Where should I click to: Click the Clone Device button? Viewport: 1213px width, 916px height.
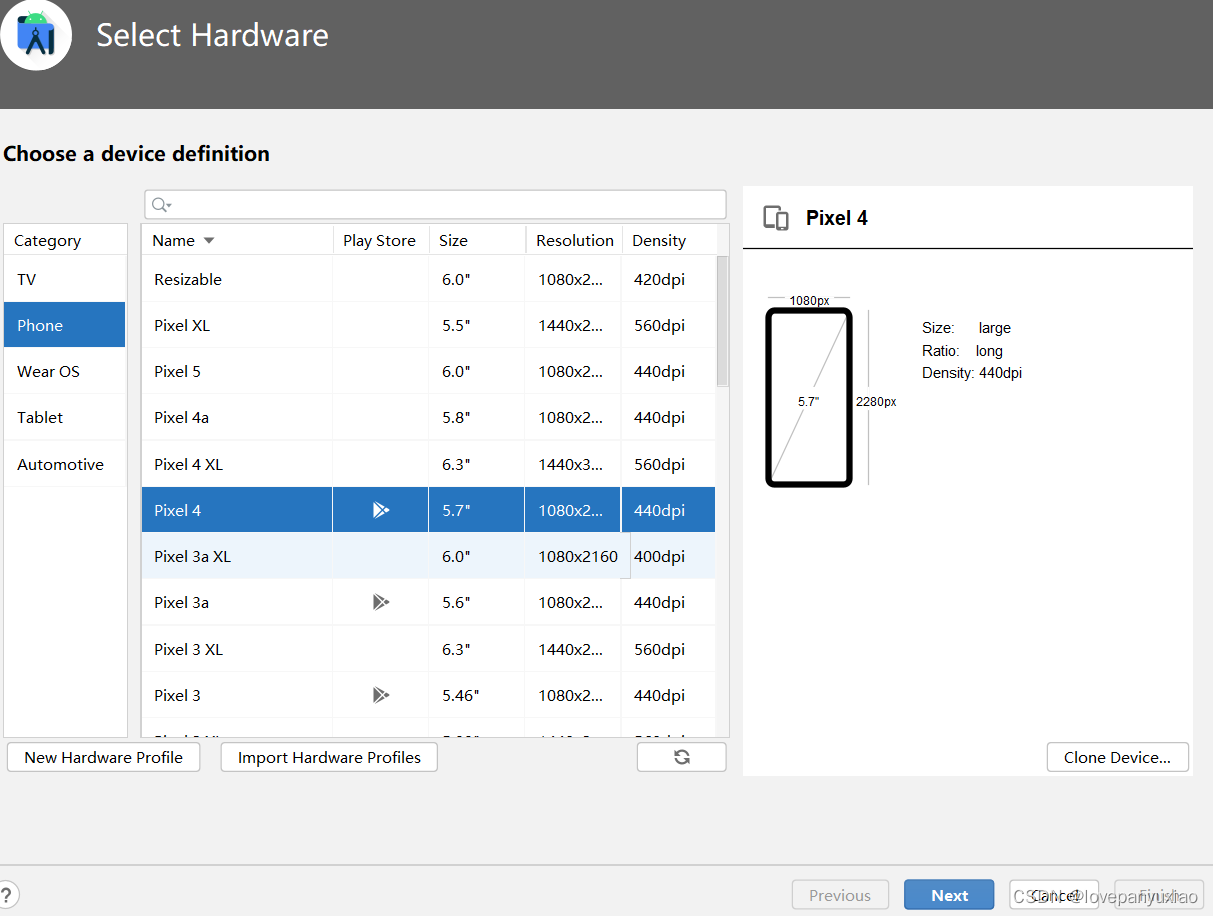tap(1117, 757)
